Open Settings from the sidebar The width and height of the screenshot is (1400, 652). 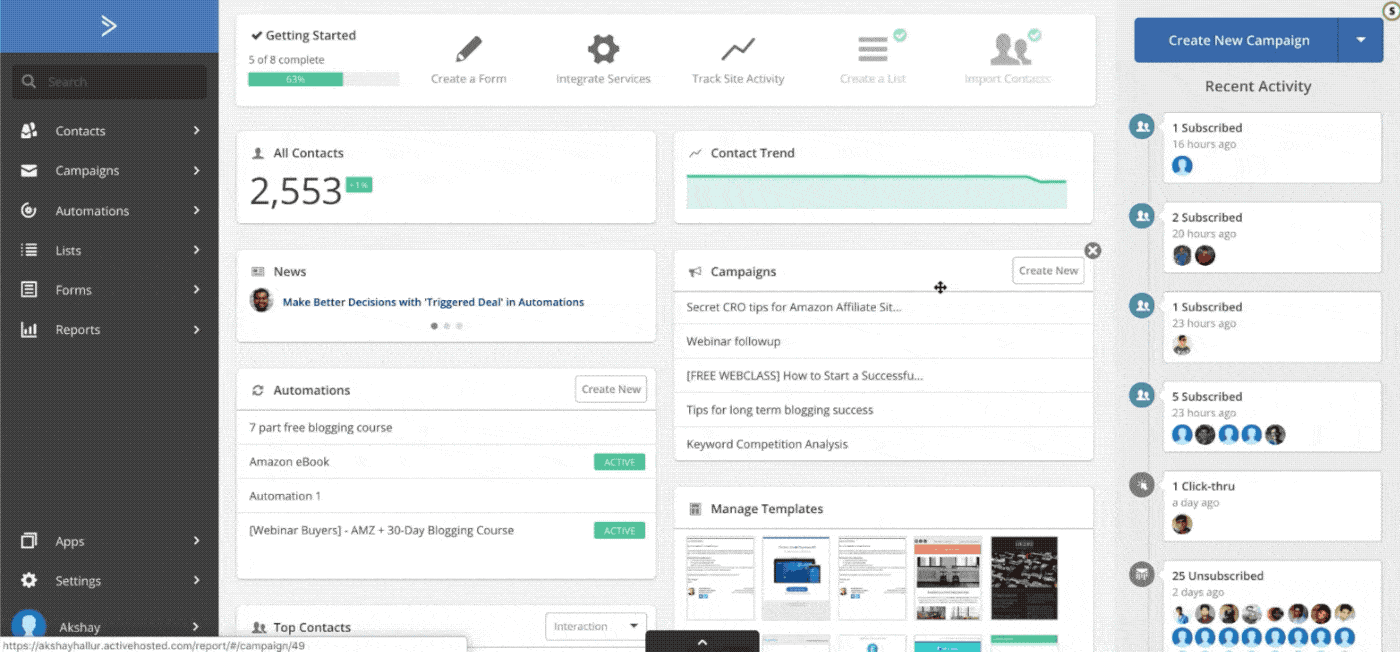point(78,581)
